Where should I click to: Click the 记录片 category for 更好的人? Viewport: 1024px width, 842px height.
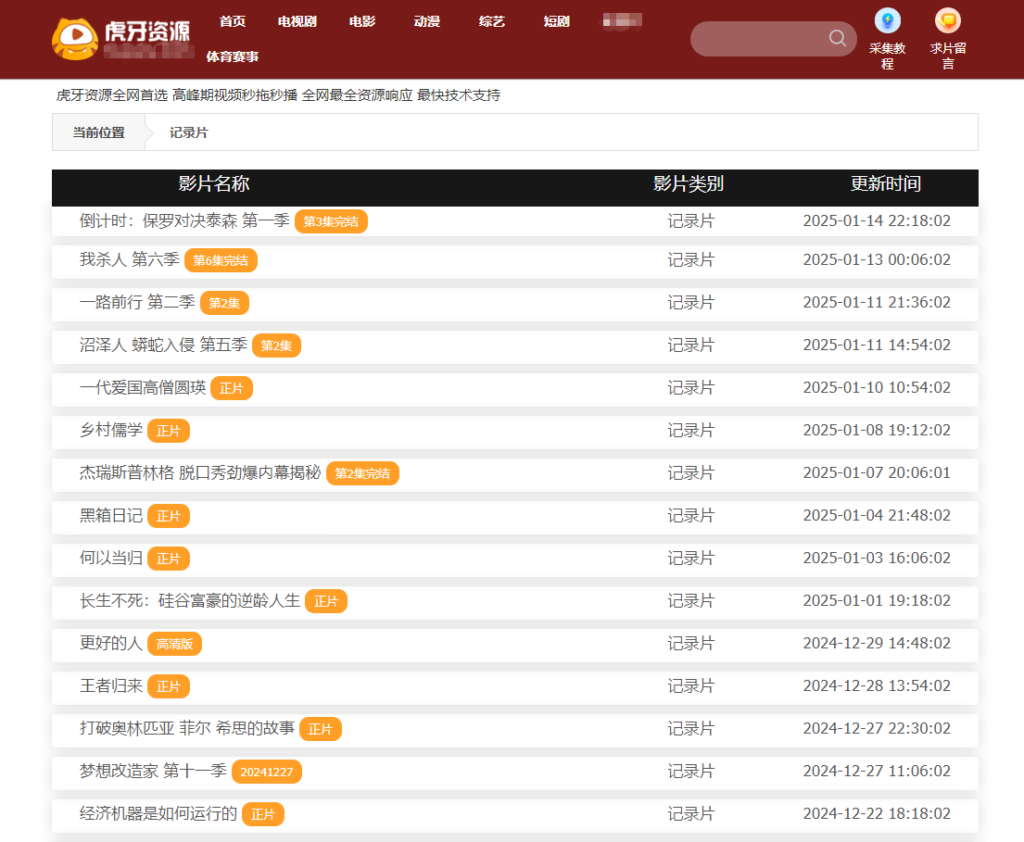tap(691, 643)
